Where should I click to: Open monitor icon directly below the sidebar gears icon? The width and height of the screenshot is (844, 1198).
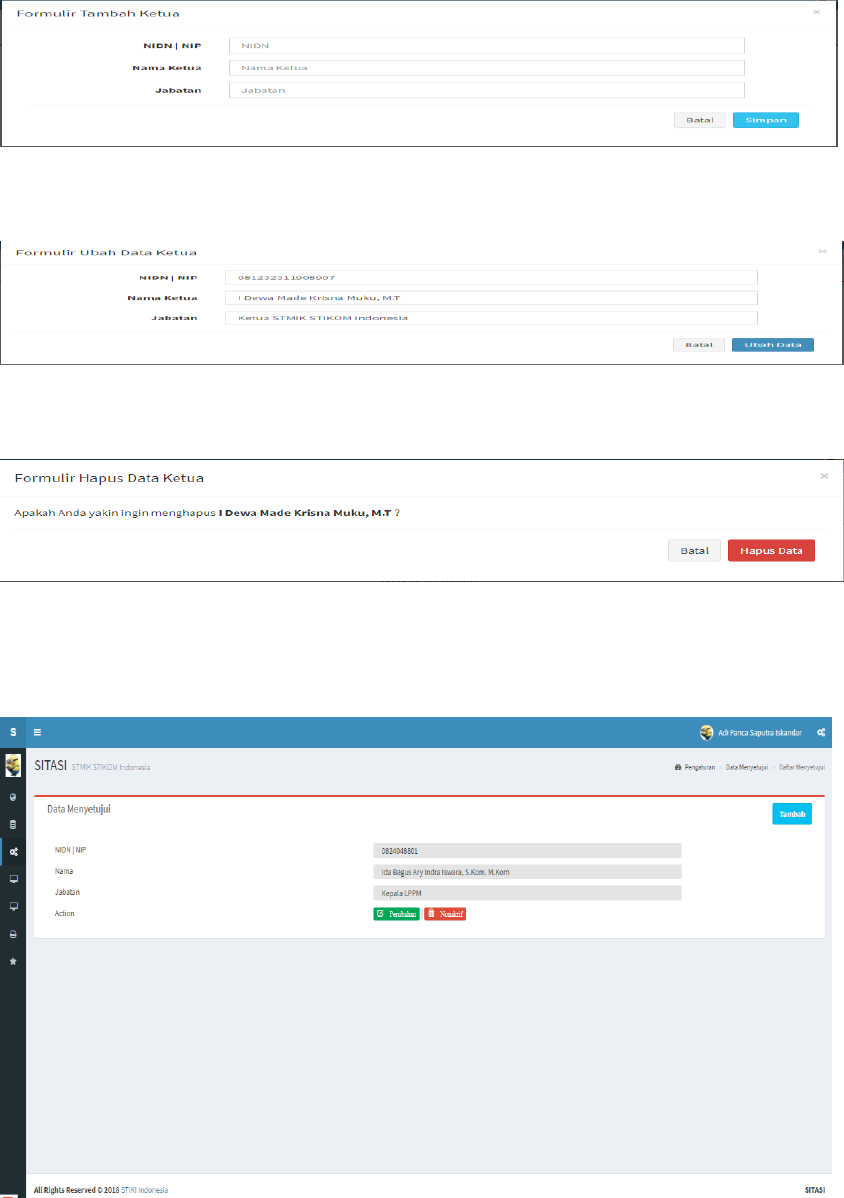(13, 879)
